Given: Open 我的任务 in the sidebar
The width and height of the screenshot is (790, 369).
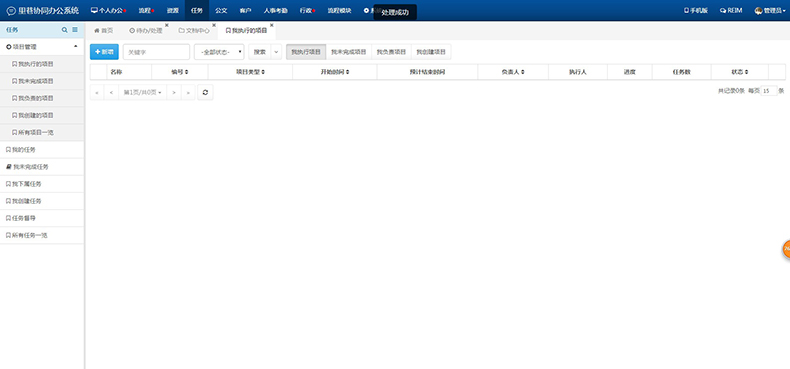Looking at the screenshot, I should point(42,150).
